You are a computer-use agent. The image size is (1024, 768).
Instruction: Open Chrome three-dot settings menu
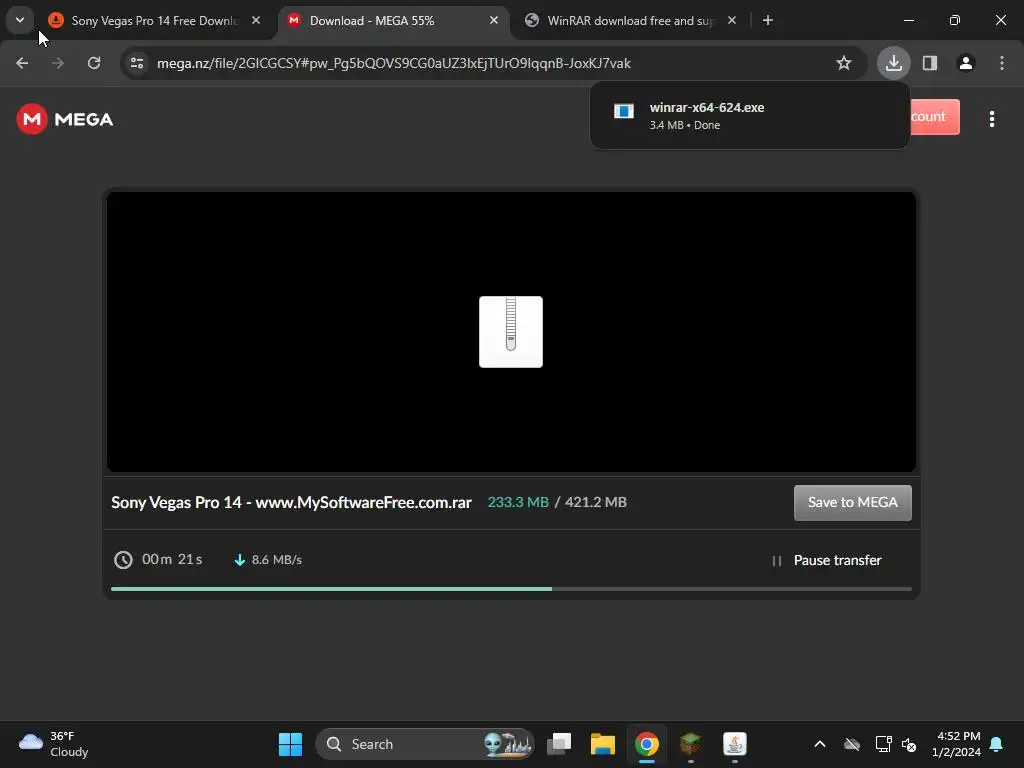click(1002, 63)
